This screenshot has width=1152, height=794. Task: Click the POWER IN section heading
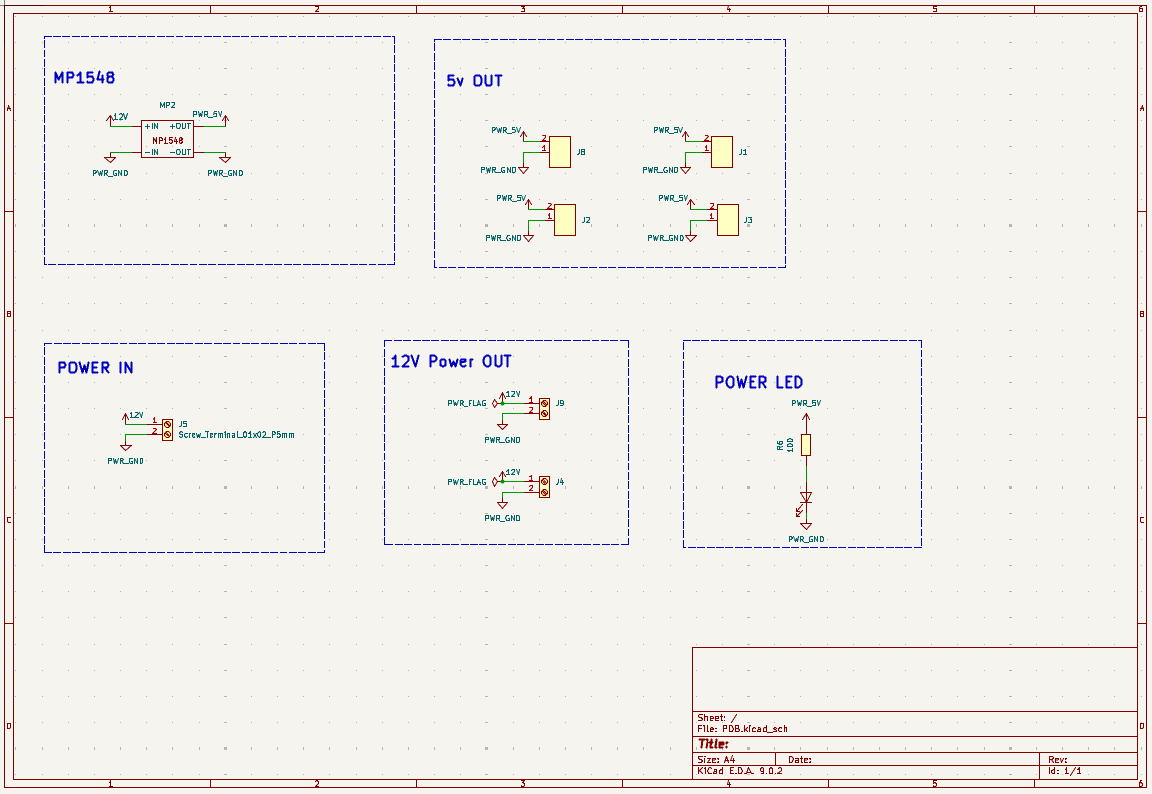(96, 368)
